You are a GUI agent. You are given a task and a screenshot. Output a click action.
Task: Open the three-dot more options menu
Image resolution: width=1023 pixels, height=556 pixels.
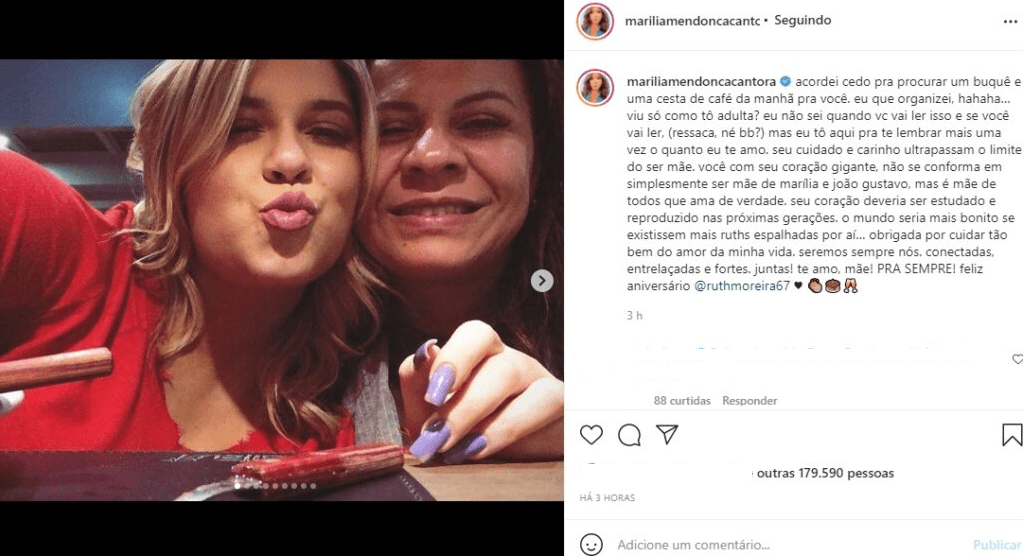1010,22
